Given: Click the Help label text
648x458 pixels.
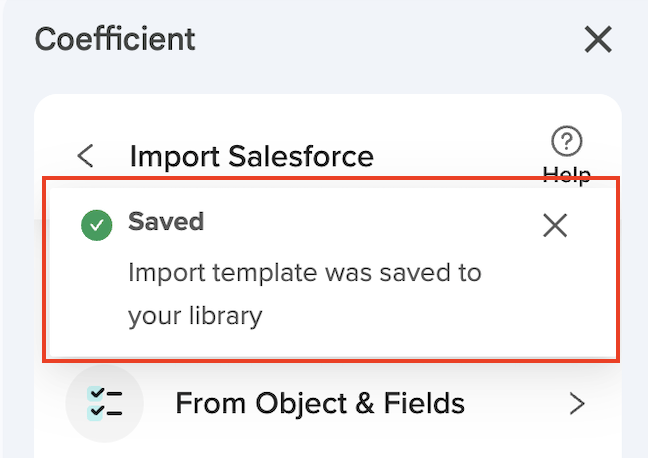Looking at the screenshot, I should click(x=566, y=174).
